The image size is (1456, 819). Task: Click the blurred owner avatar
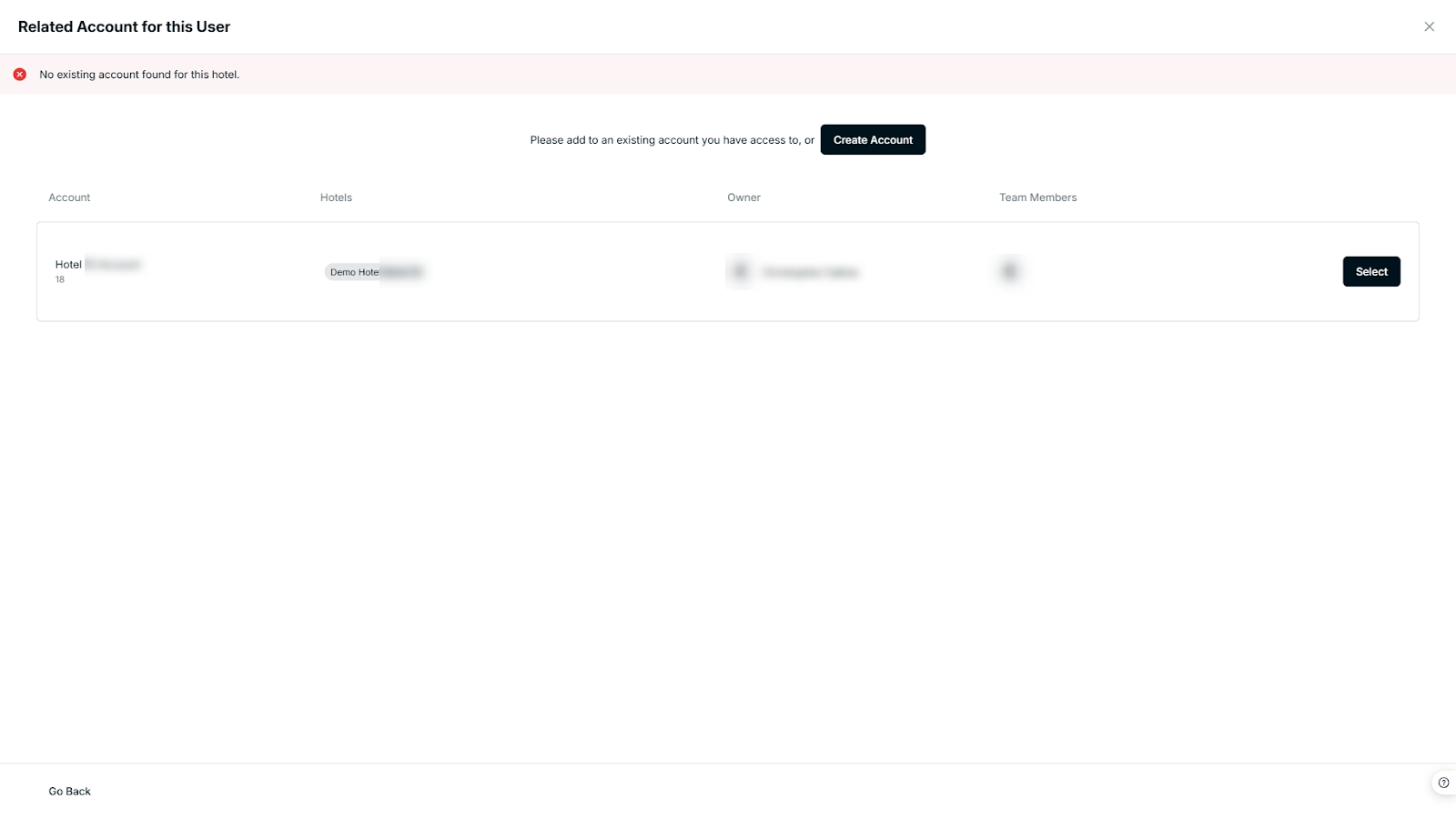click(740, 271)
